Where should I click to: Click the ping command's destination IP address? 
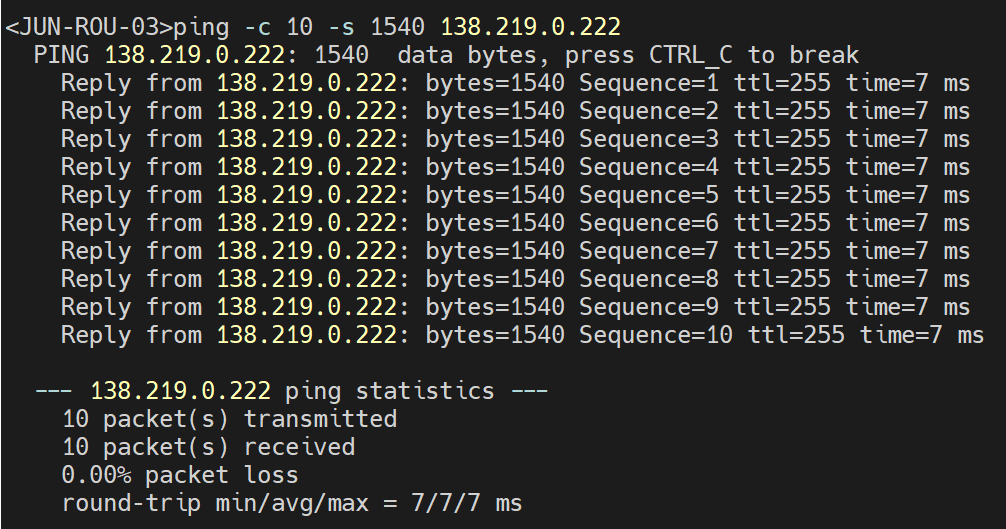point(530,25)
